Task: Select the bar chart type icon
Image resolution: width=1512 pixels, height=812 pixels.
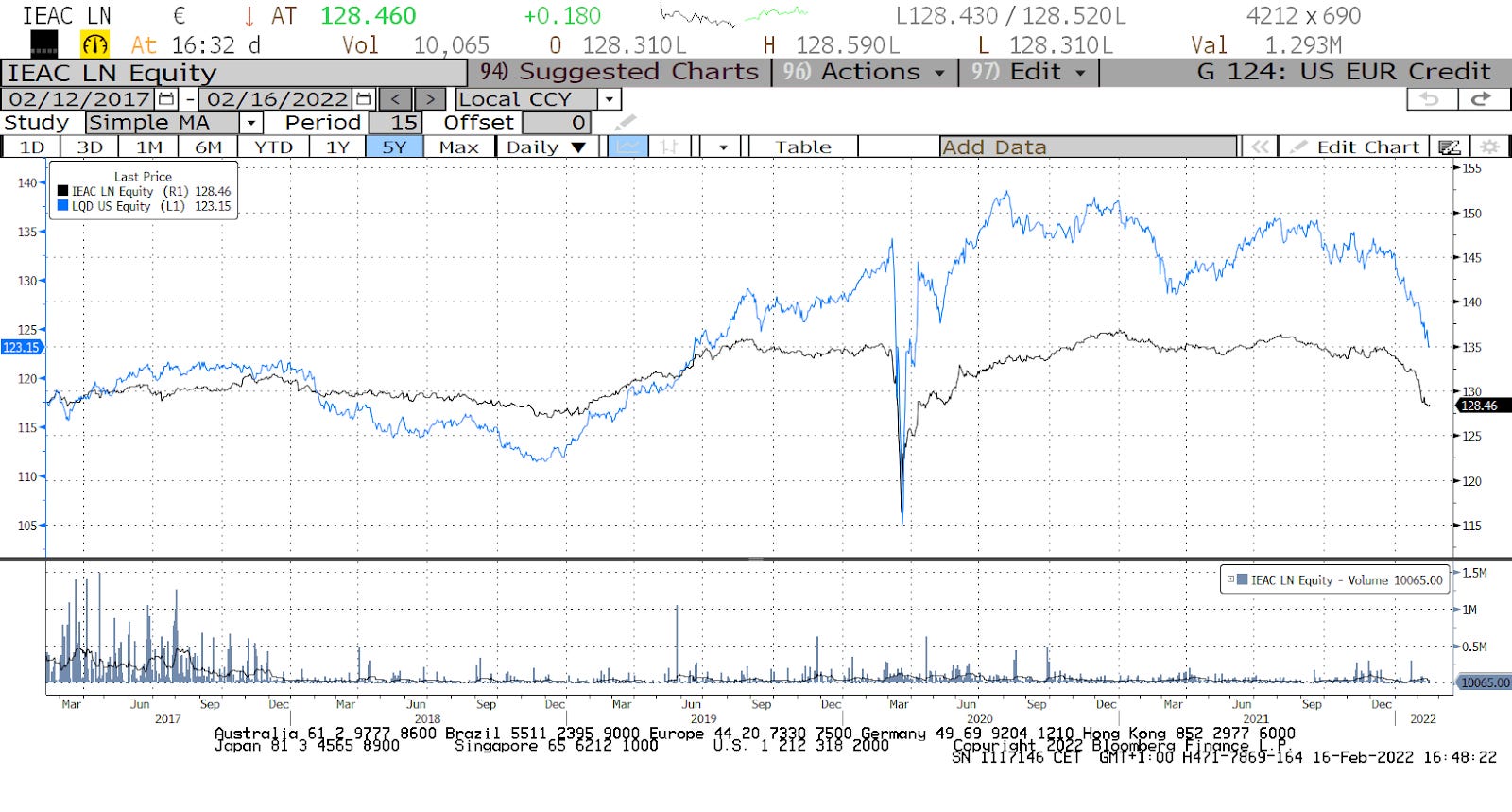Action: 669,147
